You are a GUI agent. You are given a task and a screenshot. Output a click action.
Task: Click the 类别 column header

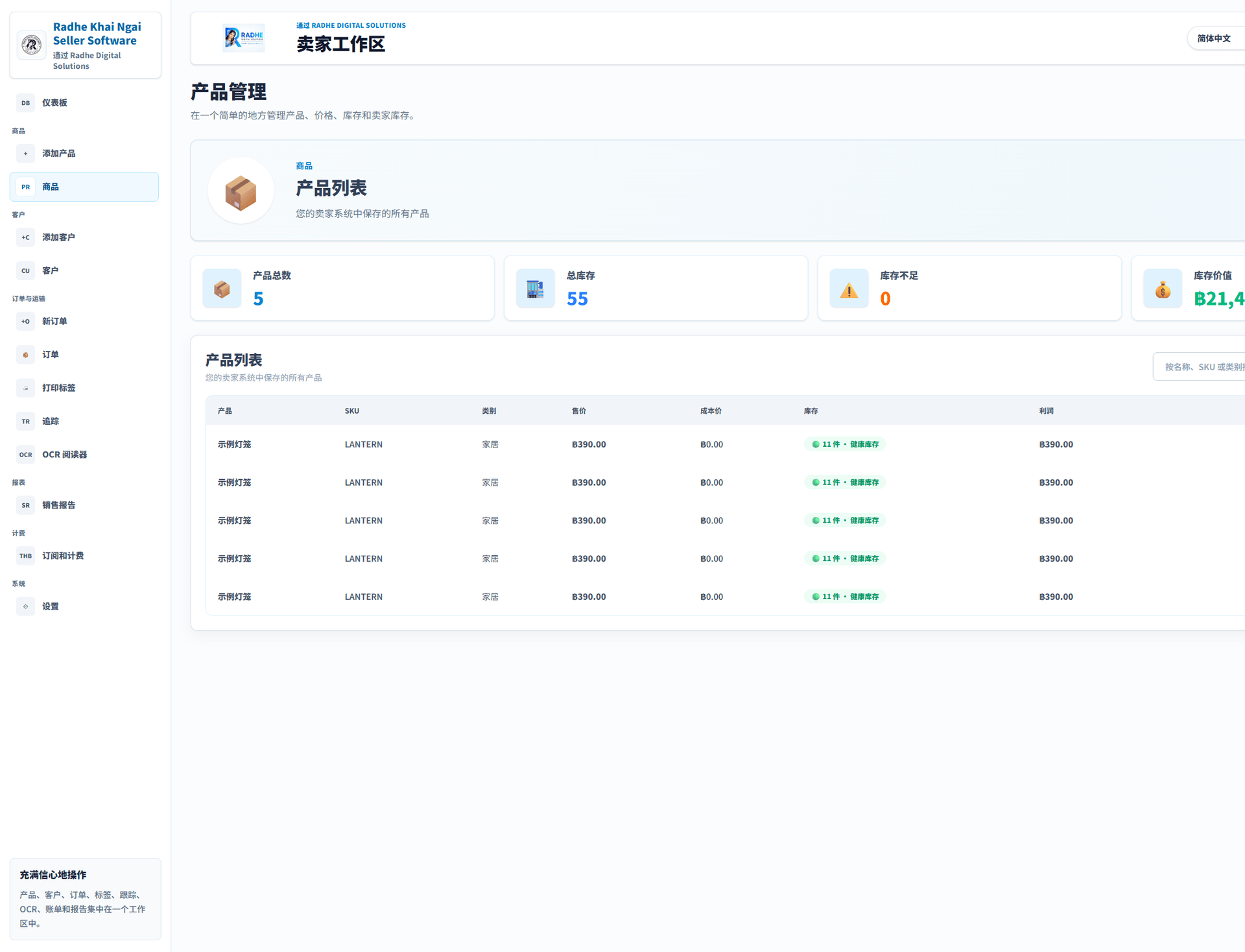click(x=489, y=411)
